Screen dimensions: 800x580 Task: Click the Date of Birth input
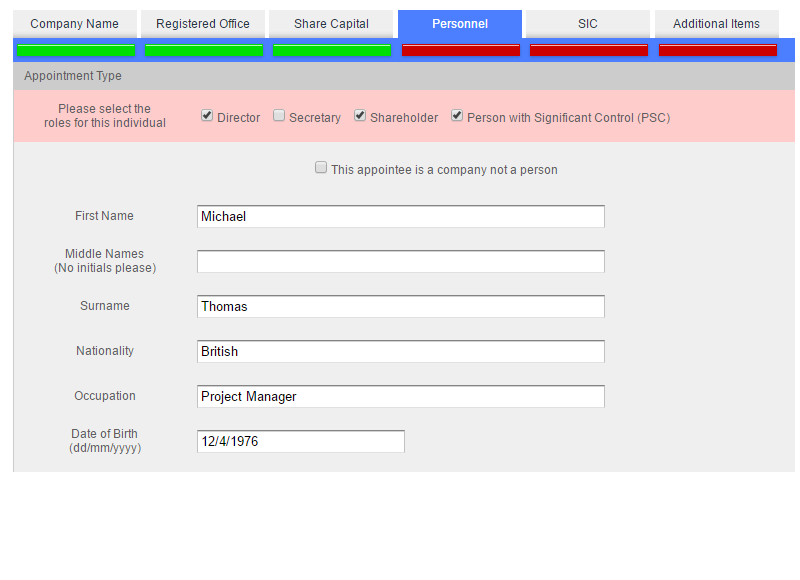coord(300,441)
